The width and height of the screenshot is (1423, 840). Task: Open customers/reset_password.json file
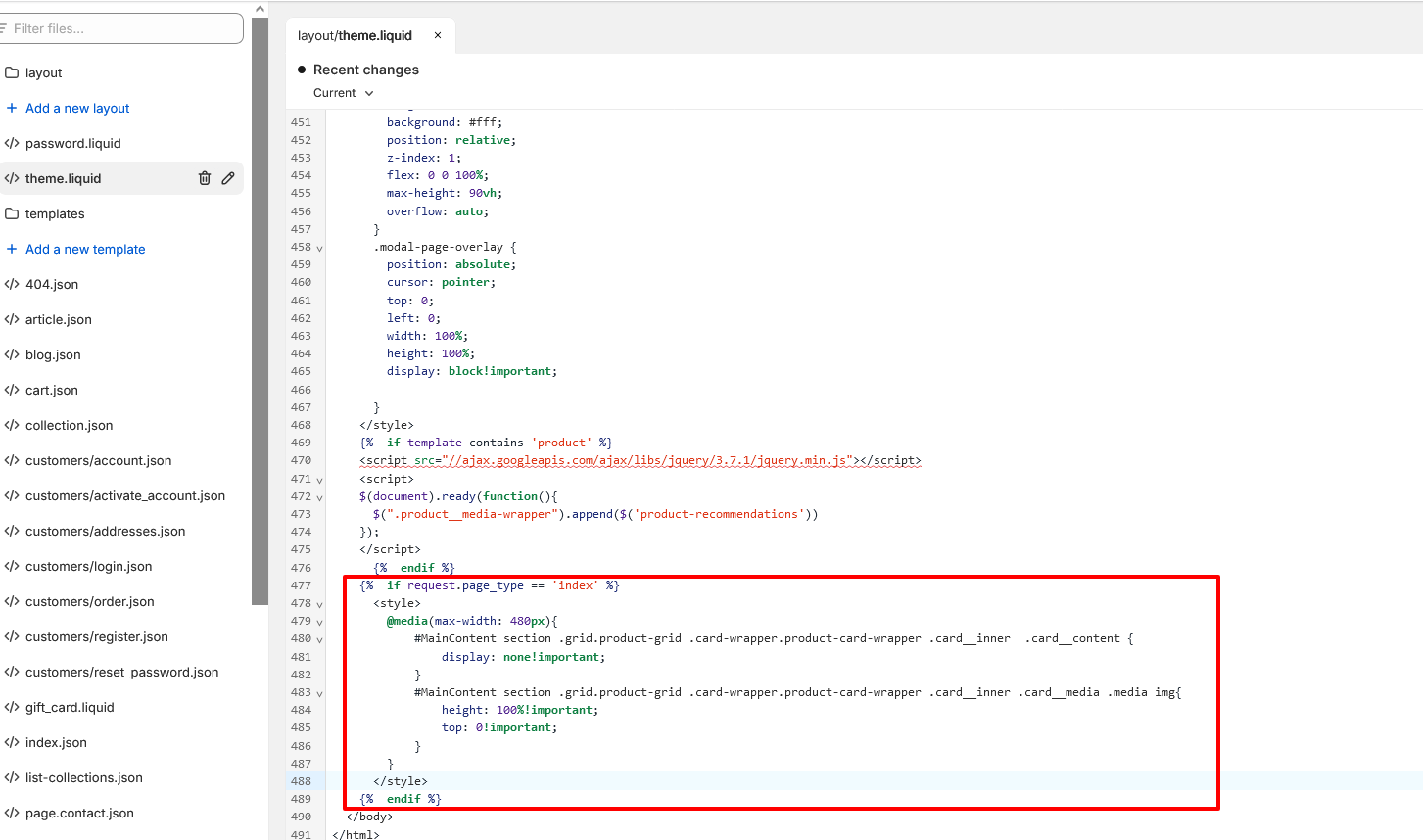point(122,672)
